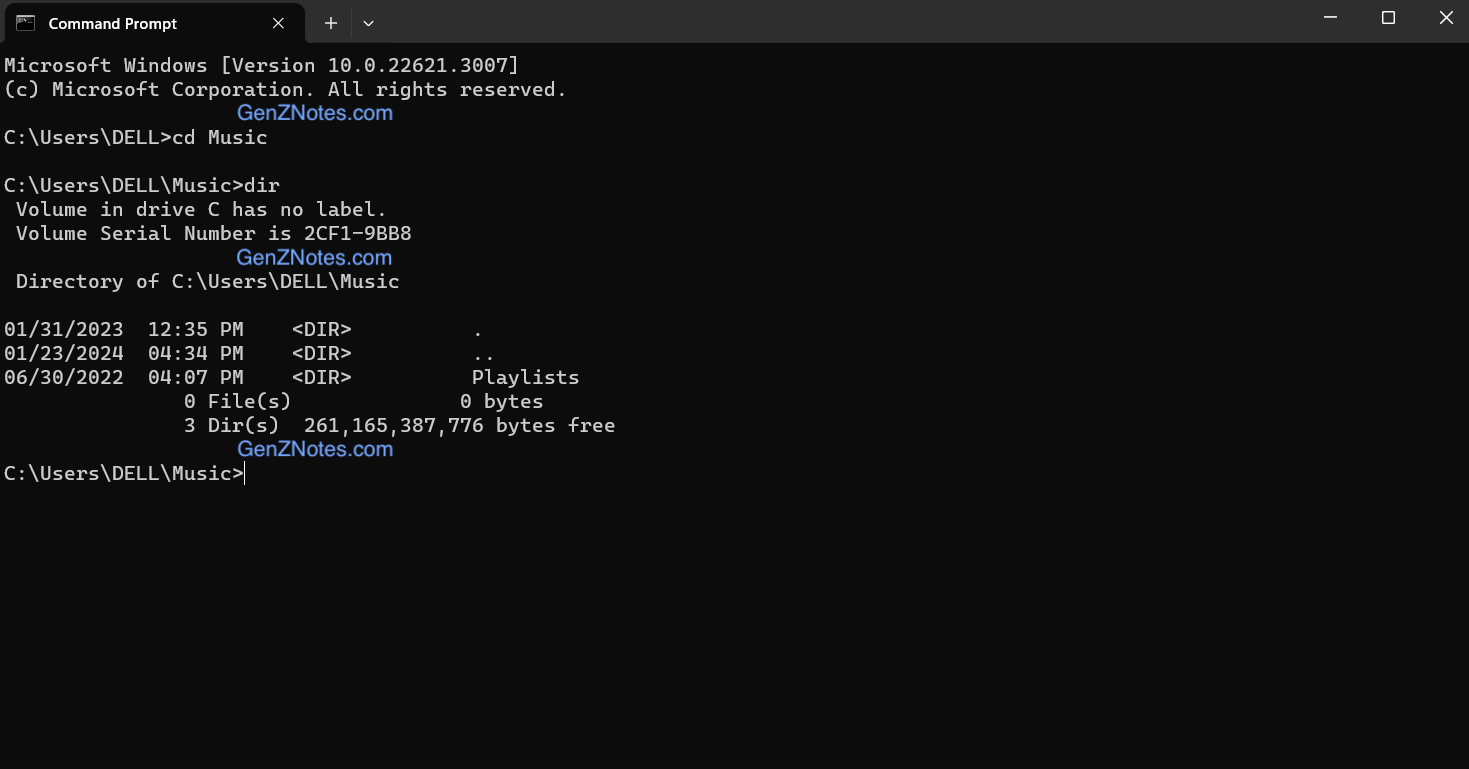Click the 261,165,387,776 bytes free text
1469x769 pixels.
459,425
